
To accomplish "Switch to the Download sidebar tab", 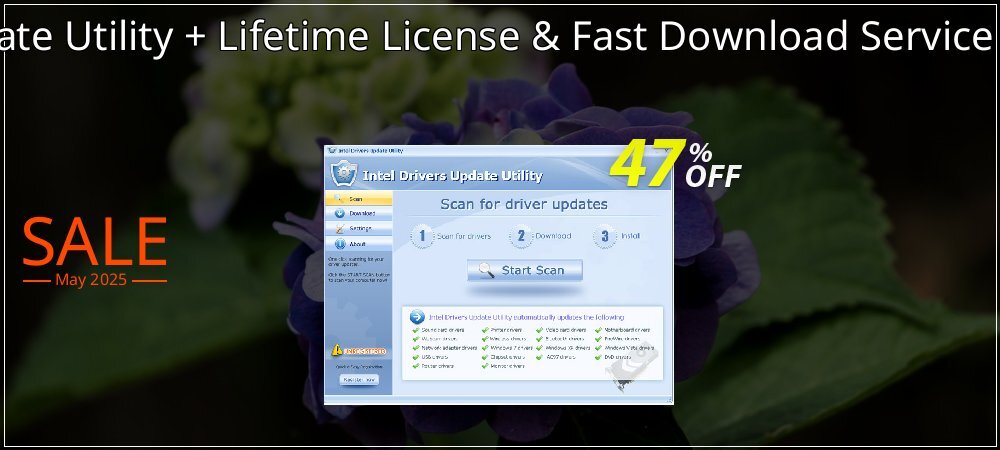I will coord(358,214).
